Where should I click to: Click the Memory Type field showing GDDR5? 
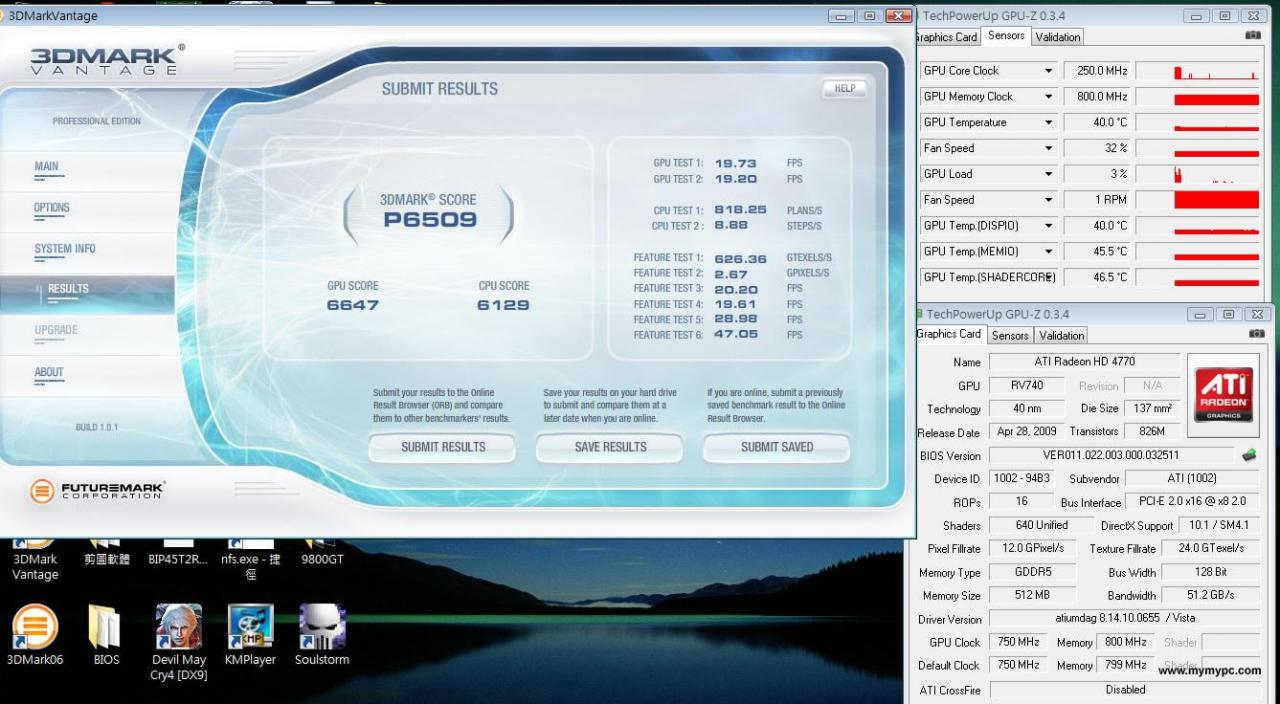(x=1032, y=573)
